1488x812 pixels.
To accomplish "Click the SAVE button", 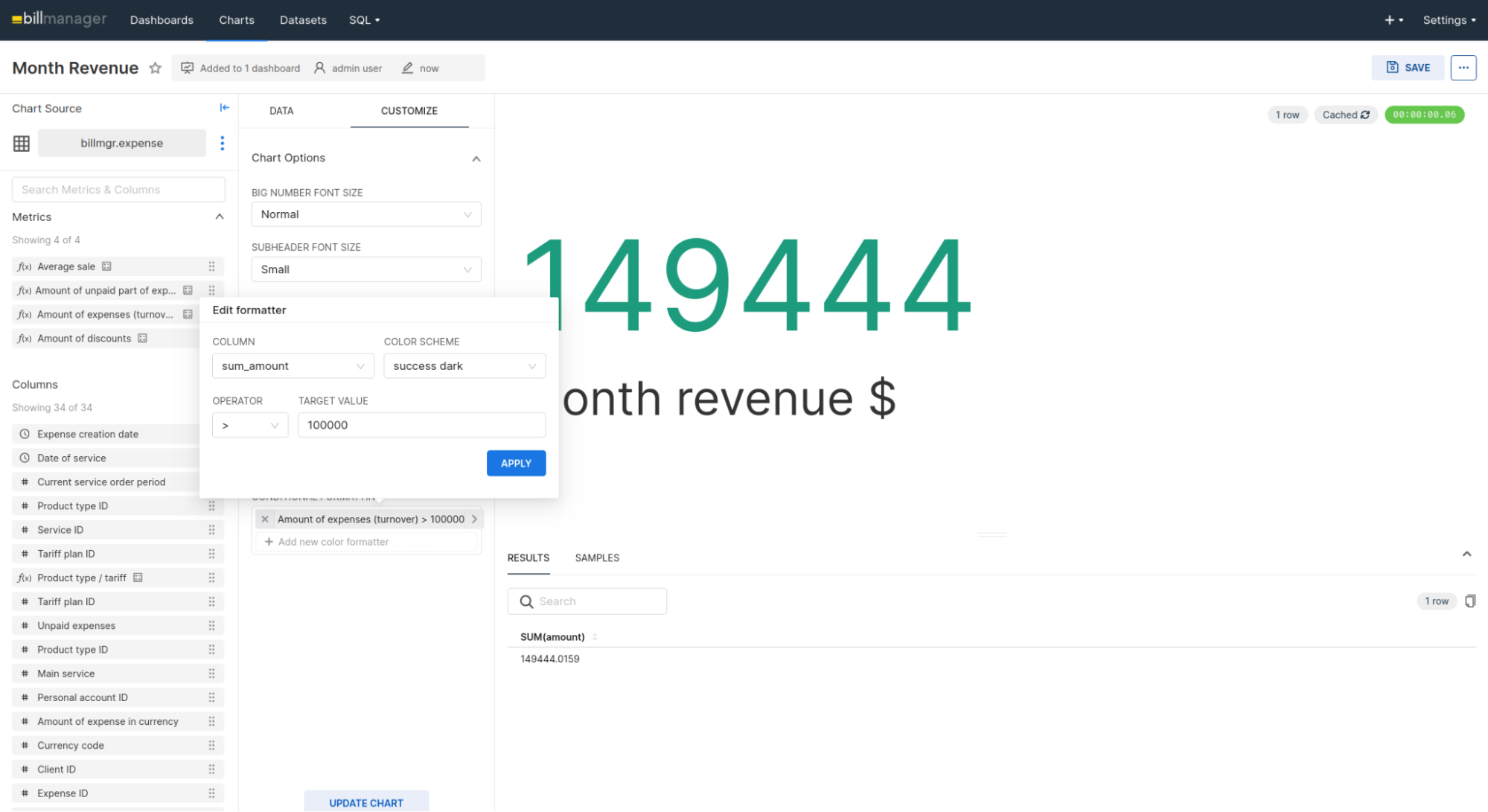I will tap(1408, 68).
